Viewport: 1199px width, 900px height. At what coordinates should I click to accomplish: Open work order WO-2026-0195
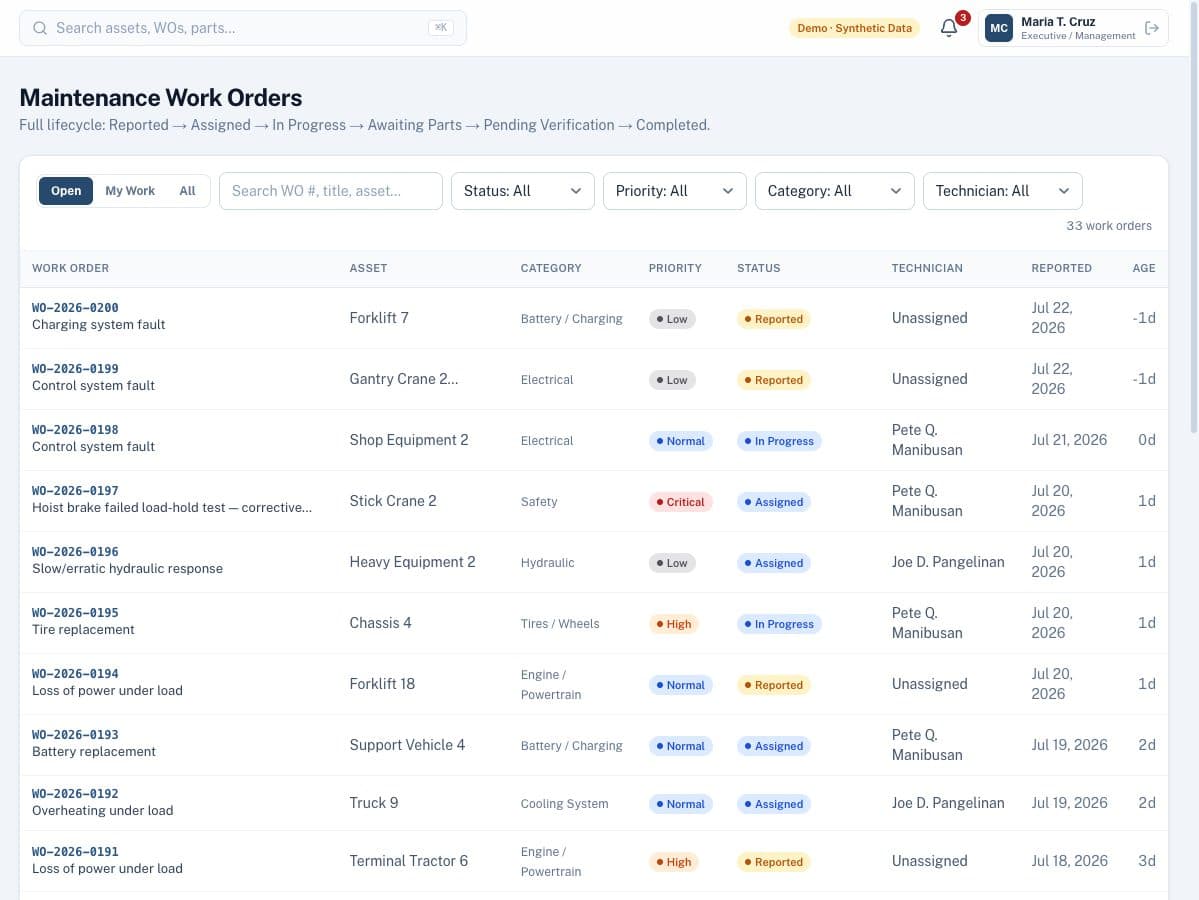tap(75, 613)
